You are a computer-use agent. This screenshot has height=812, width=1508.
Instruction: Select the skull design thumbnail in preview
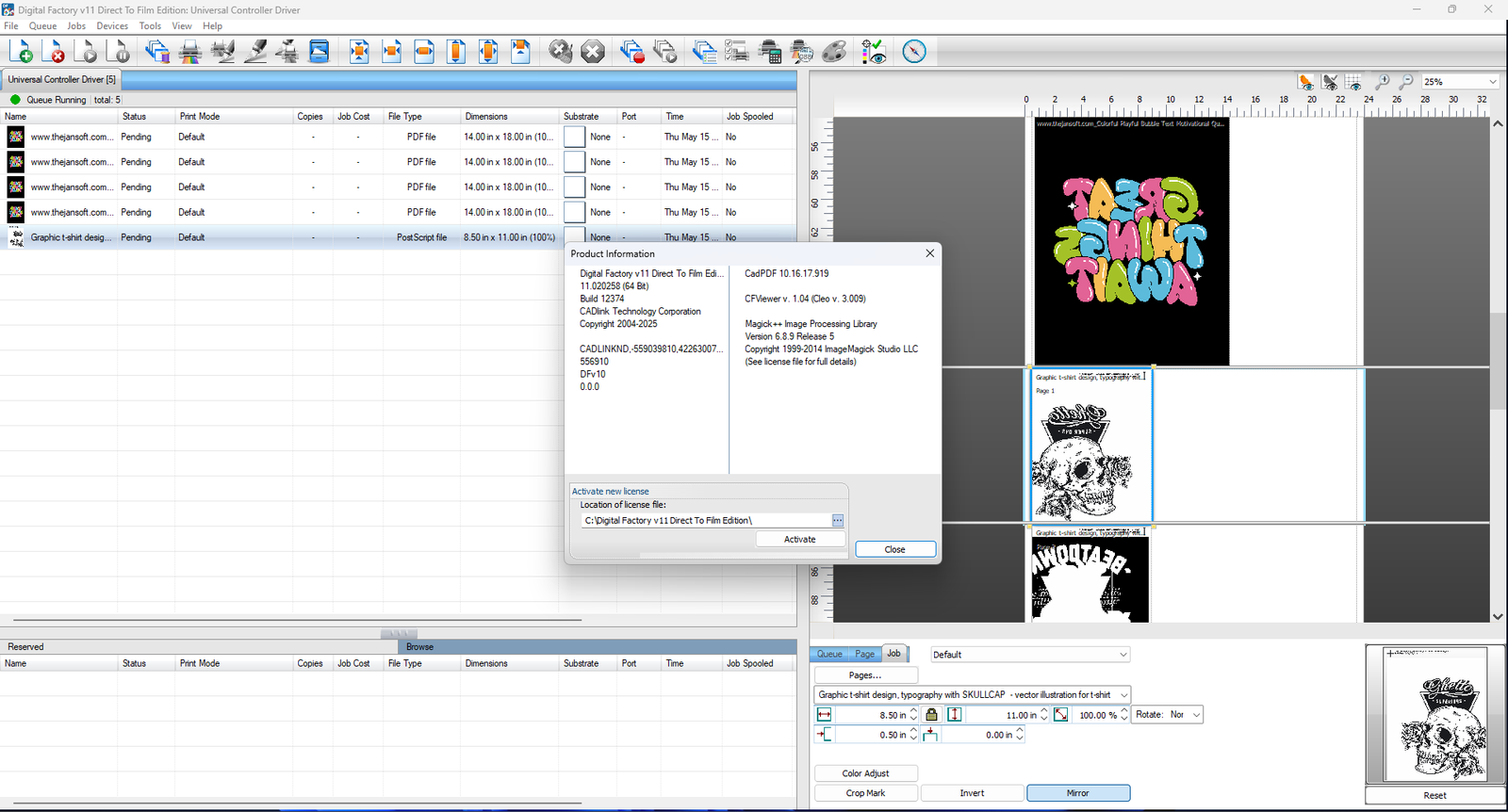pyautogui.click(x=1091, y=445)
